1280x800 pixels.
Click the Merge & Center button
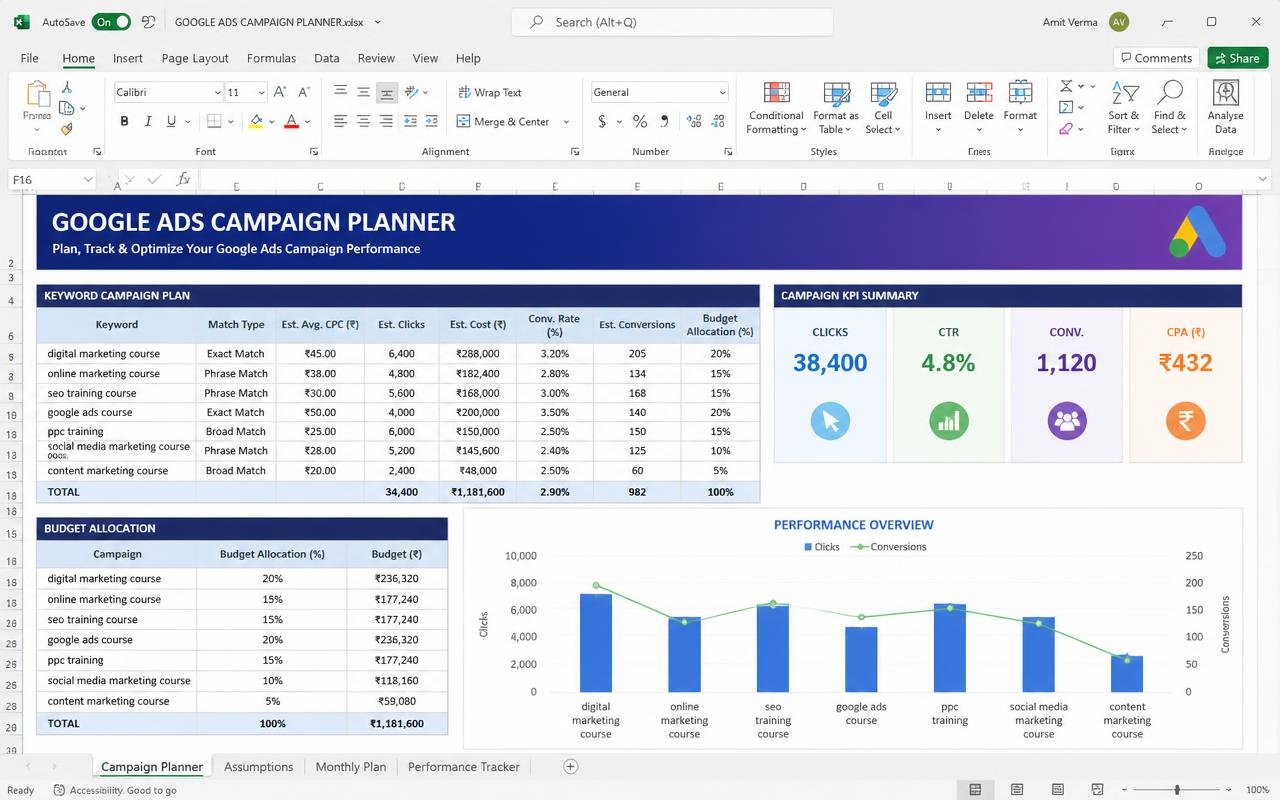(x=504, y=122)
